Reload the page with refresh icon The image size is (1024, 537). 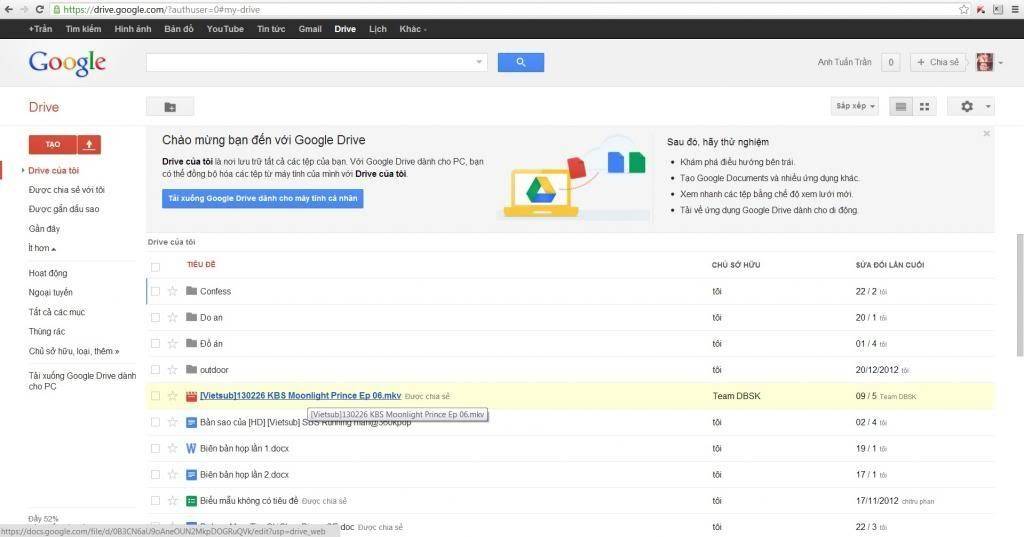[x=39, y=9]
